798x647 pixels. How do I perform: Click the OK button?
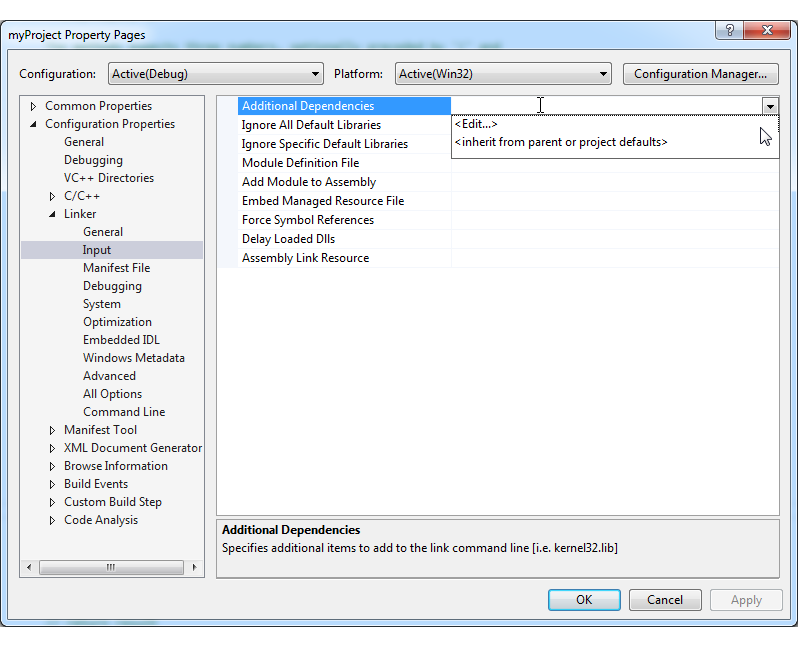(x=584, y=600)
